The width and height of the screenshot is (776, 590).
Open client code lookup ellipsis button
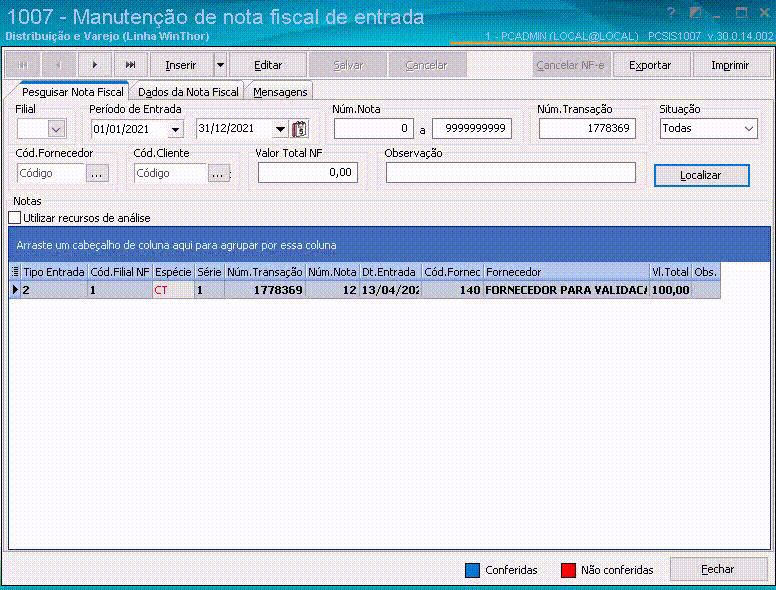[218, 174]
